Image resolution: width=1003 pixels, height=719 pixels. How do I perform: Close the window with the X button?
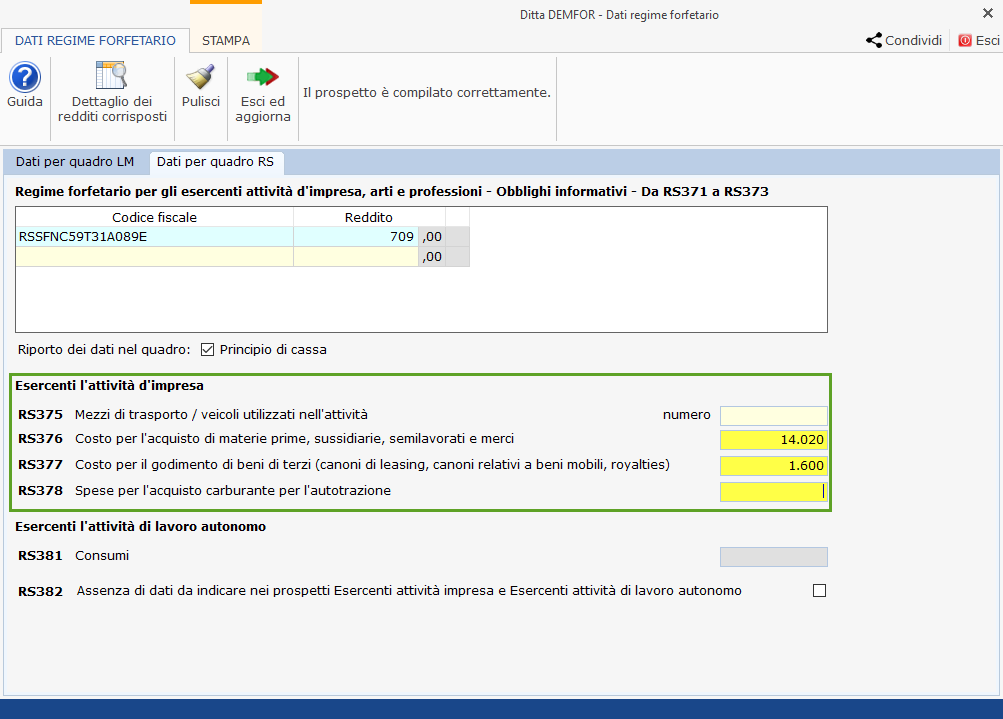click(988, 13)
